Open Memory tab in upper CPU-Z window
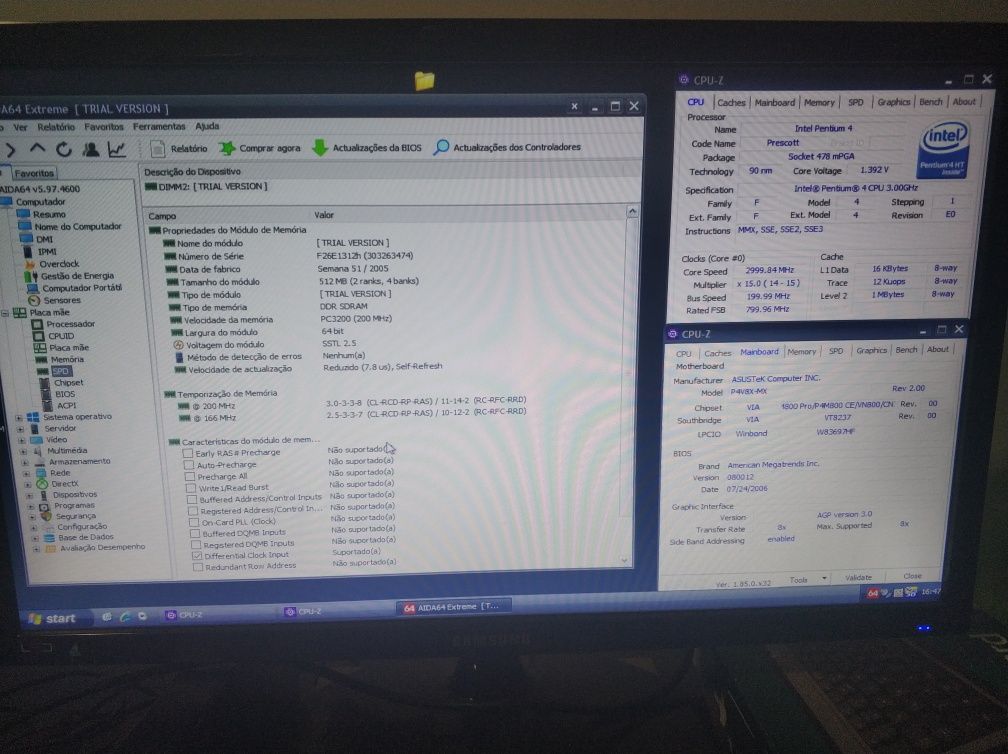1008x754 pixels. [x=820, y=102]
